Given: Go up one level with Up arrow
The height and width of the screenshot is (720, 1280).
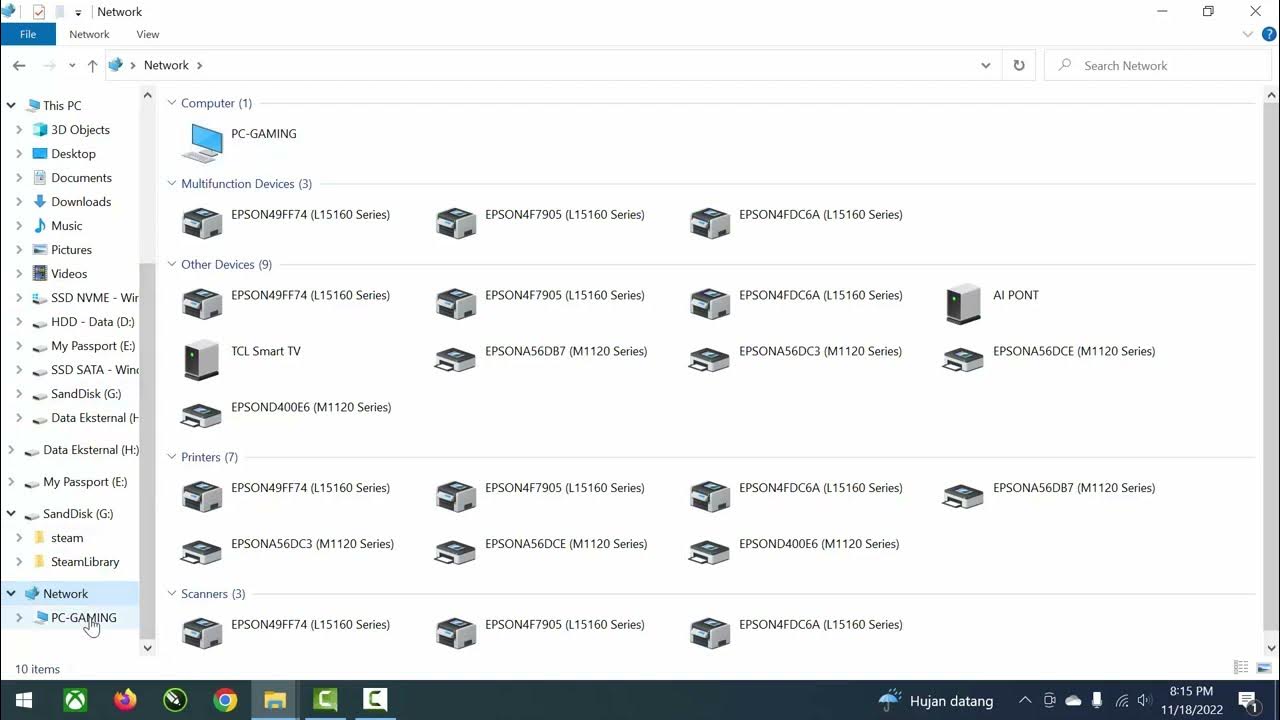Looking at the screenshot, I should tap(92, 65).
